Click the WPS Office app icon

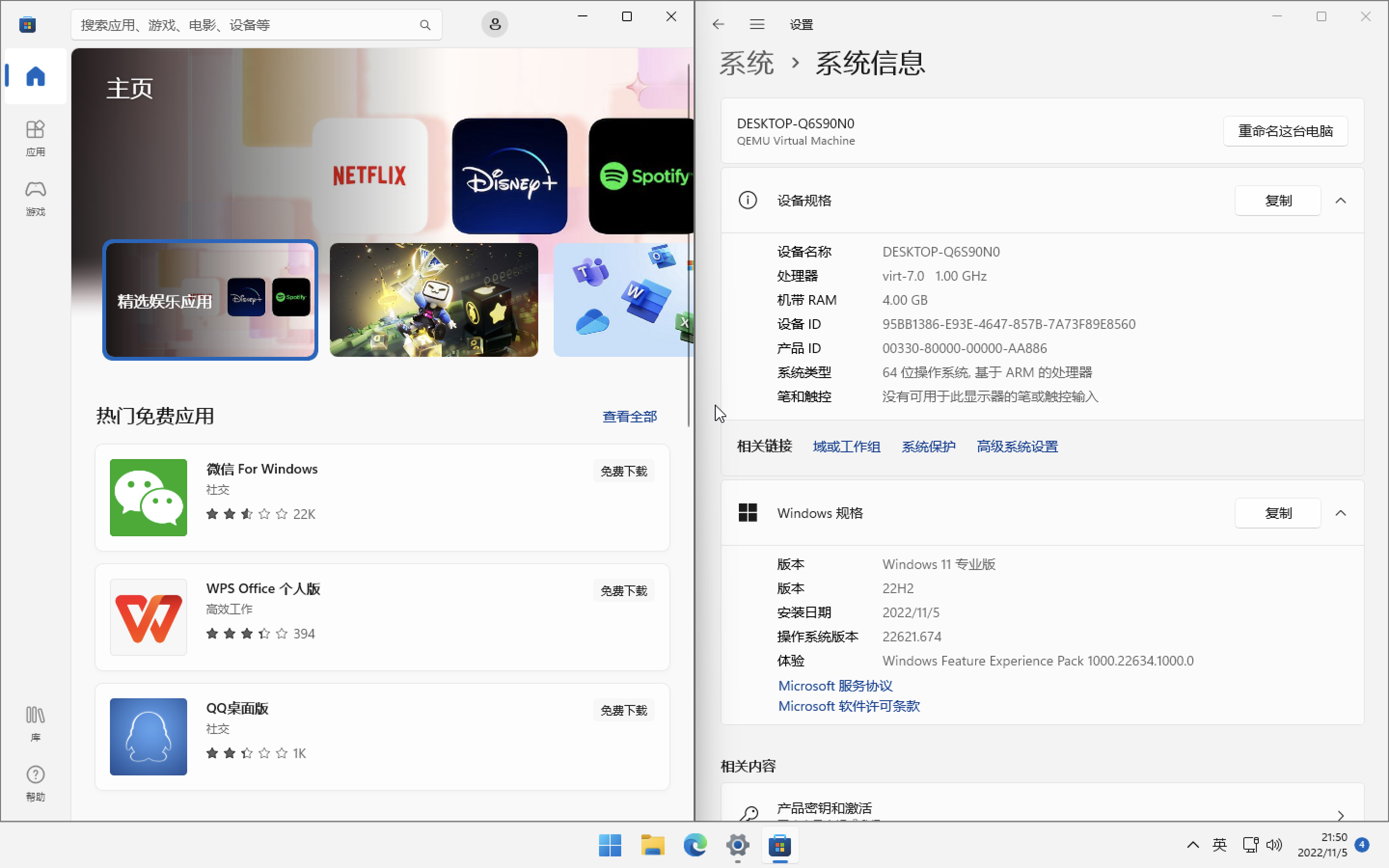[148, 617]
